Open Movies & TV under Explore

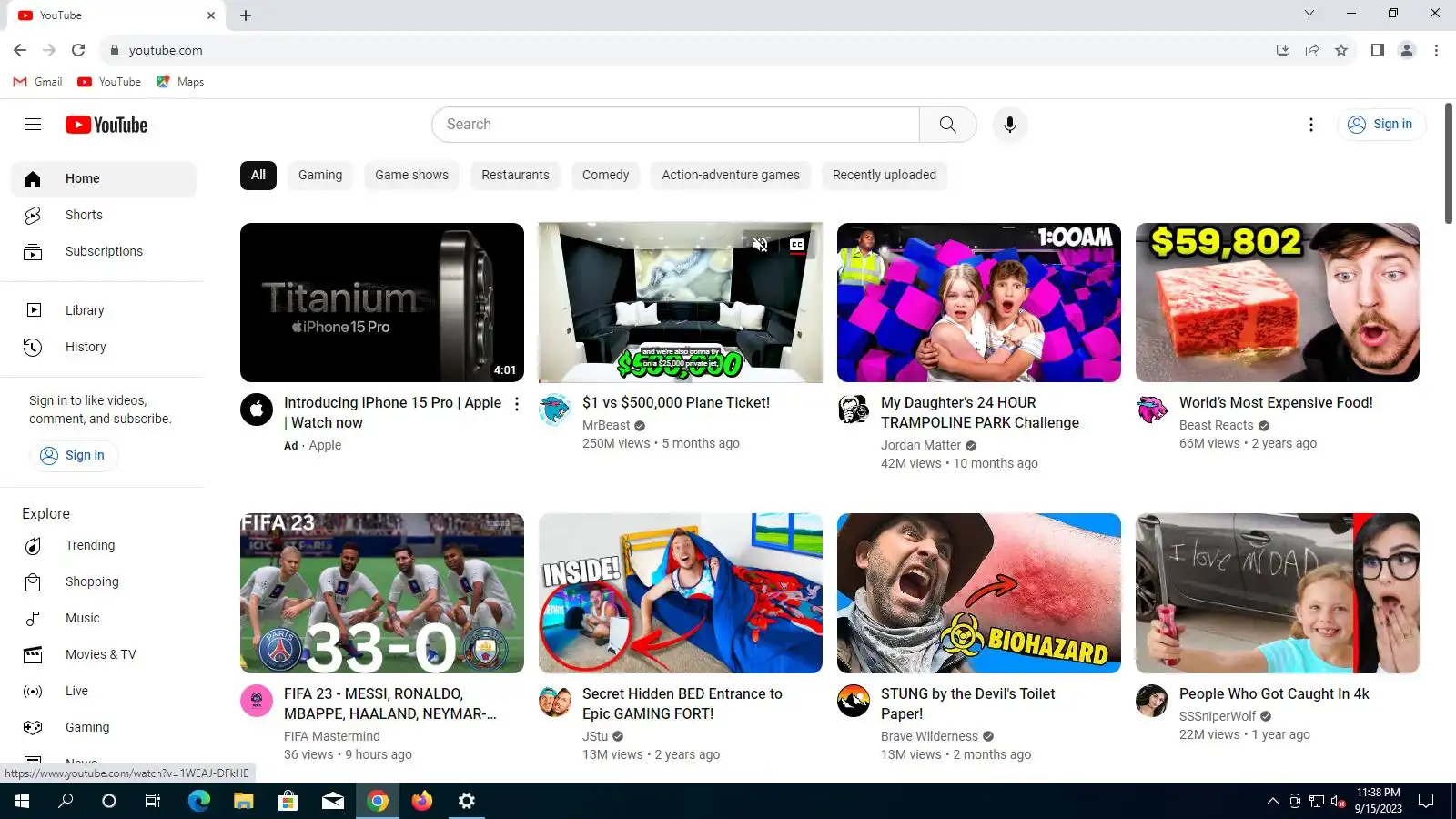point(104,654)
